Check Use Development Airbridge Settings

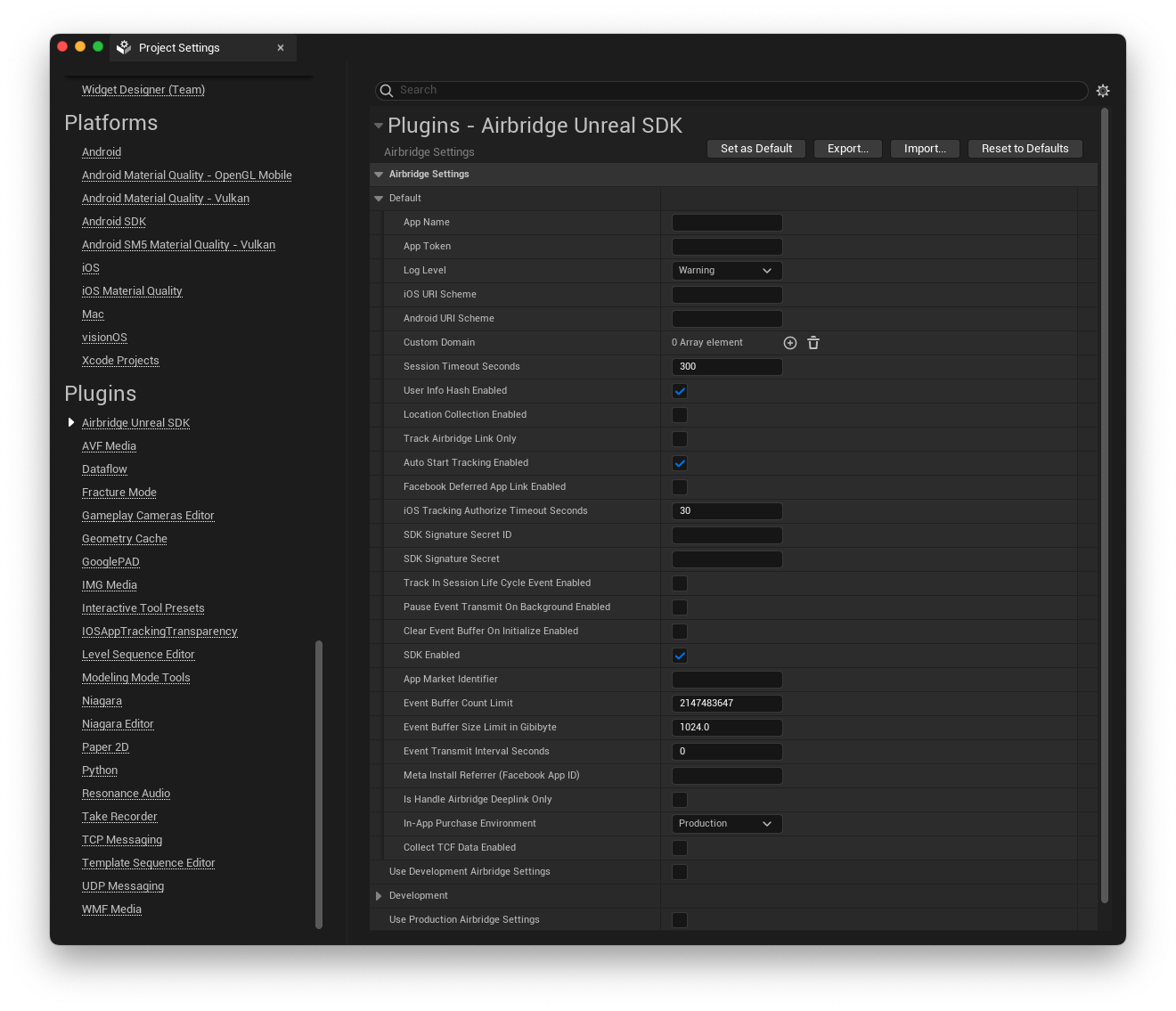click(x=680, y=872)
